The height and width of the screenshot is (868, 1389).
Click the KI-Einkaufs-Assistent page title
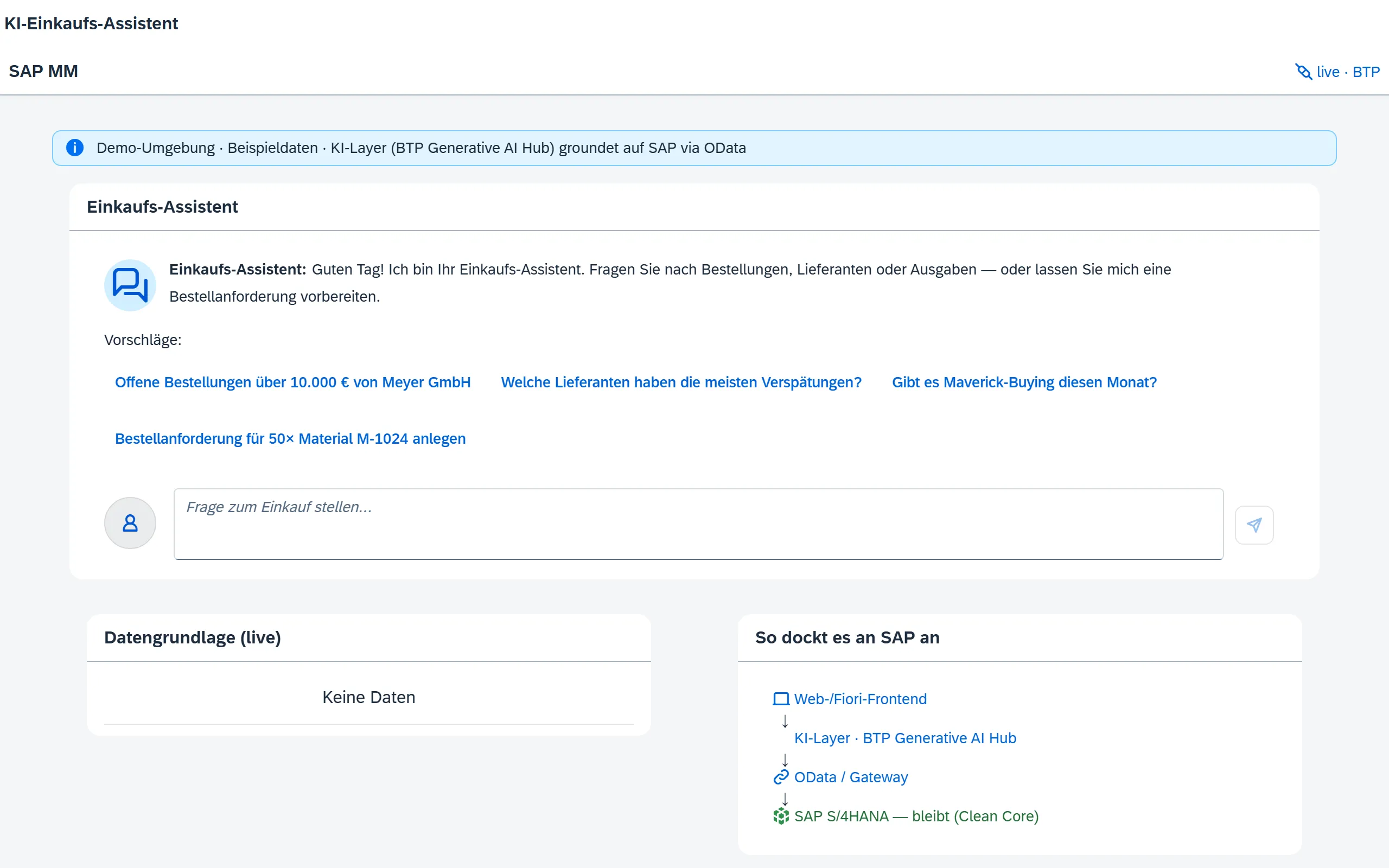point(91,23)
